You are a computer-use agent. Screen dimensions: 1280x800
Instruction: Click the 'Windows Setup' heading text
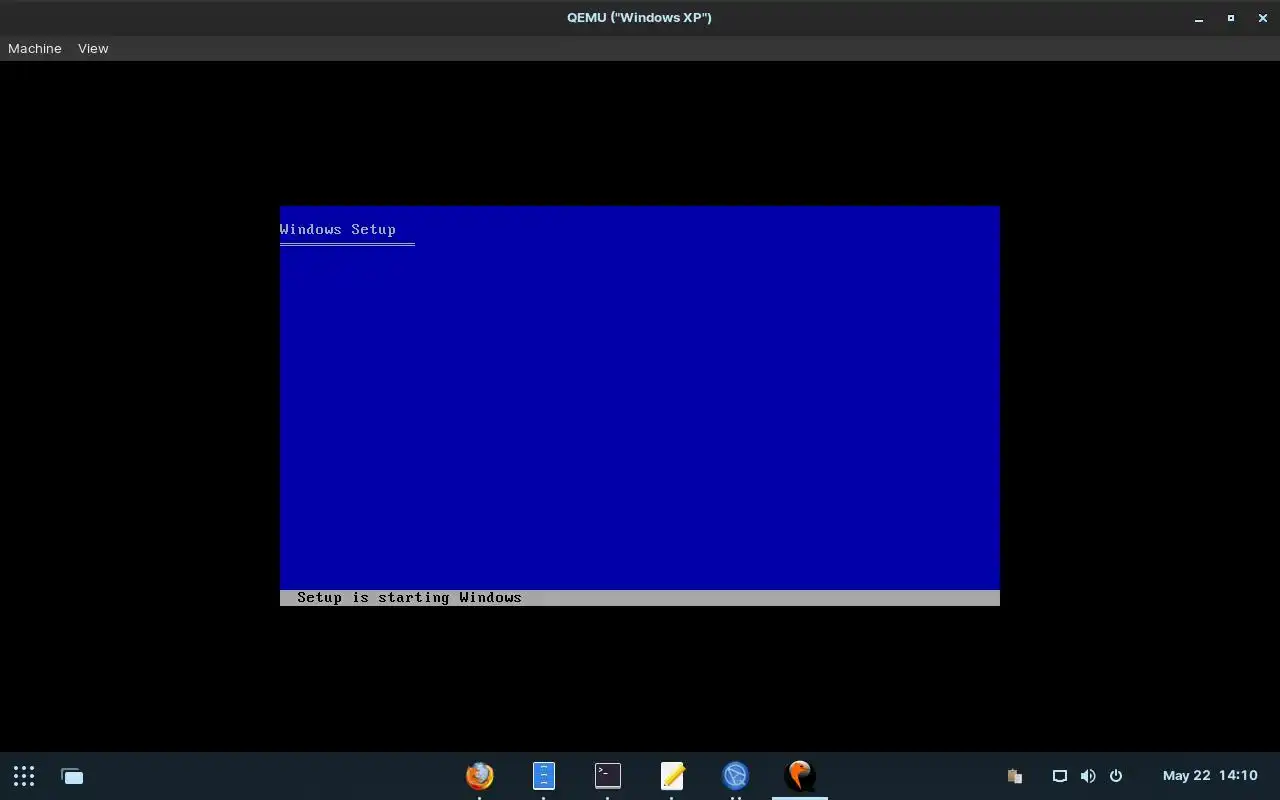click(338, 229)
